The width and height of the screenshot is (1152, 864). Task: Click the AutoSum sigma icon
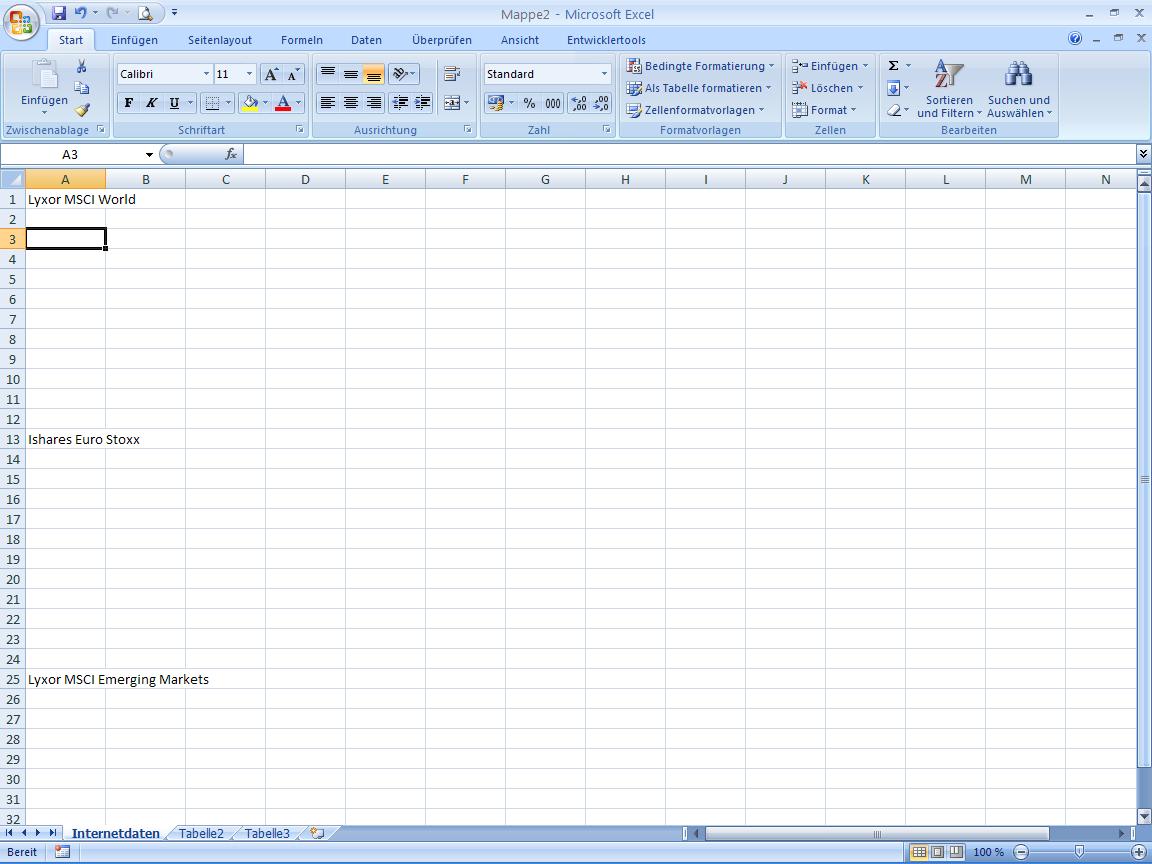click(x=893, y=66)
